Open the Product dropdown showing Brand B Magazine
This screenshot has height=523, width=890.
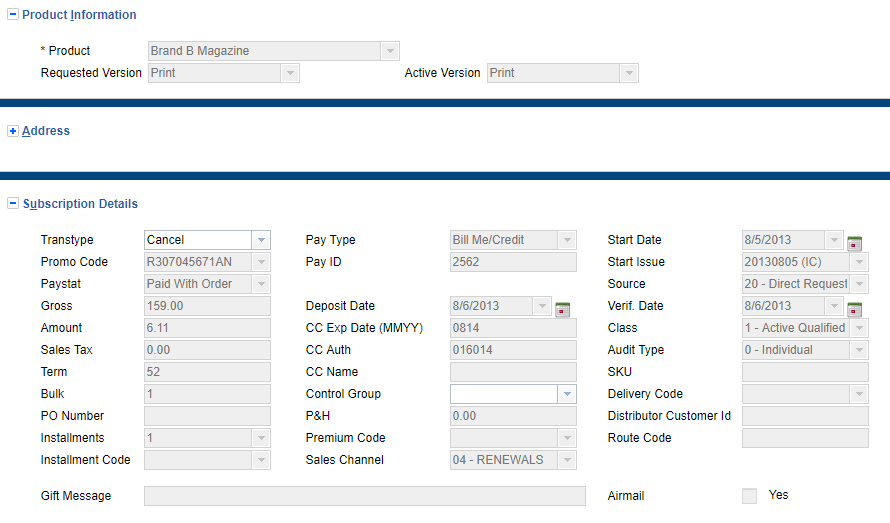389,51
